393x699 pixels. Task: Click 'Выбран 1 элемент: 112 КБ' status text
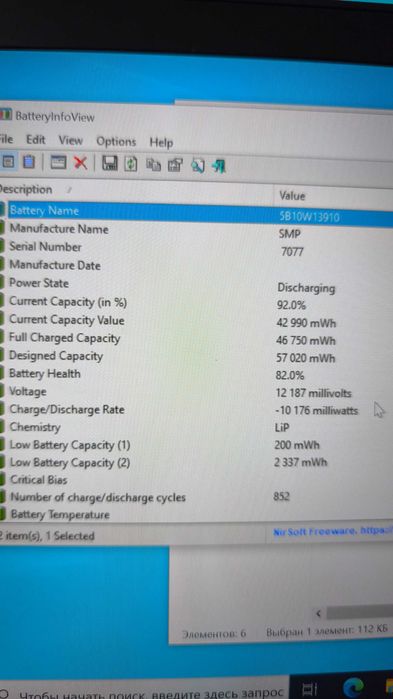click(328, 630)
